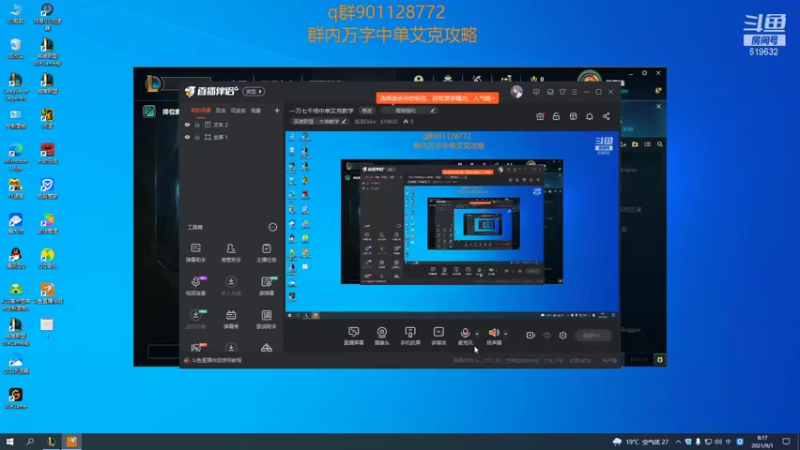The image size is (800, 450).
Task: Open streaming settings gear in bottom toolbar
Action: [x=563, y=335]
